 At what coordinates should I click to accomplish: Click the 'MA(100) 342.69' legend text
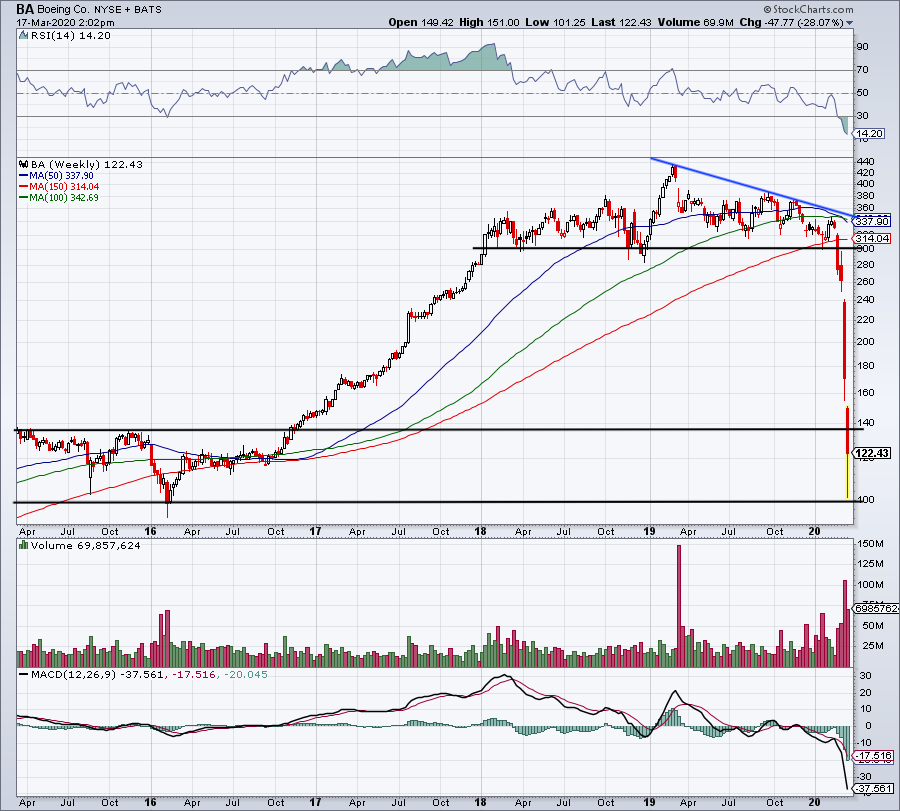[64, 197]
